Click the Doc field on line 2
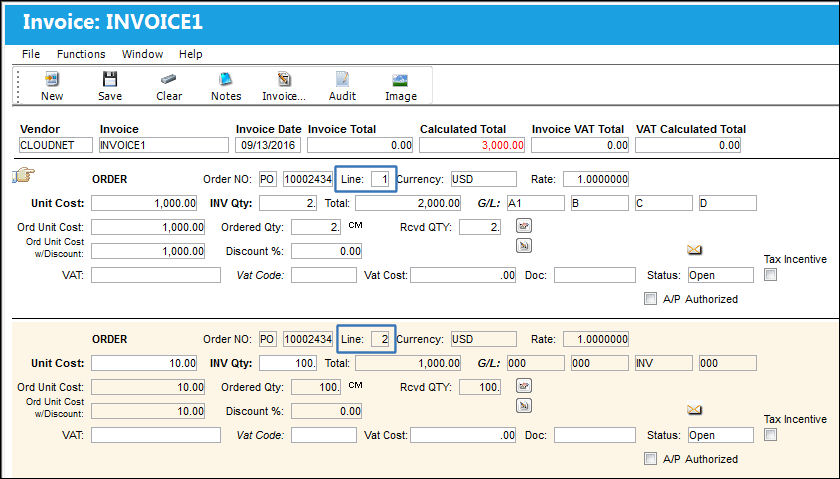 [x=595, y=435]
